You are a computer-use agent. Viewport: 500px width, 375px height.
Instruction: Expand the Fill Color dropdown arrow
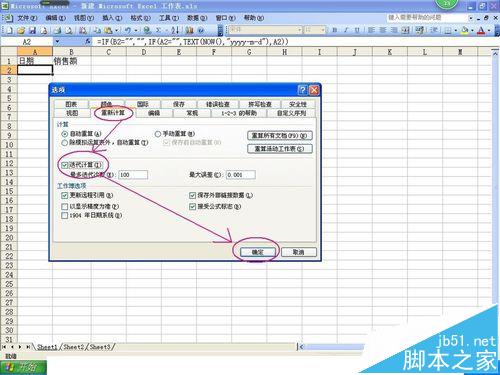click(x=472, y=30)
